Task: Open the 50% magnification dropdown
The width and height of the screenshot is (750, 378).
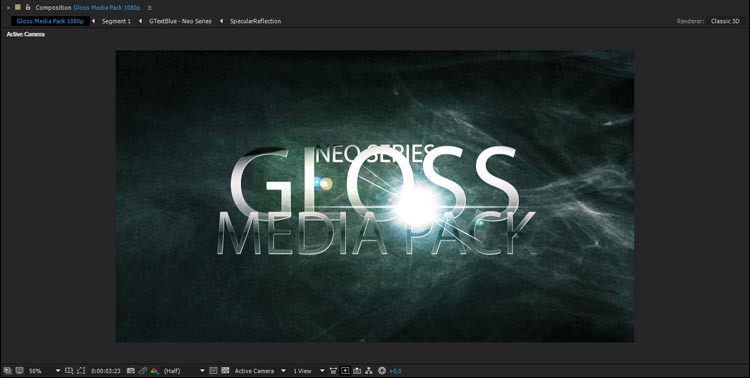Action: tap(44, 371)
